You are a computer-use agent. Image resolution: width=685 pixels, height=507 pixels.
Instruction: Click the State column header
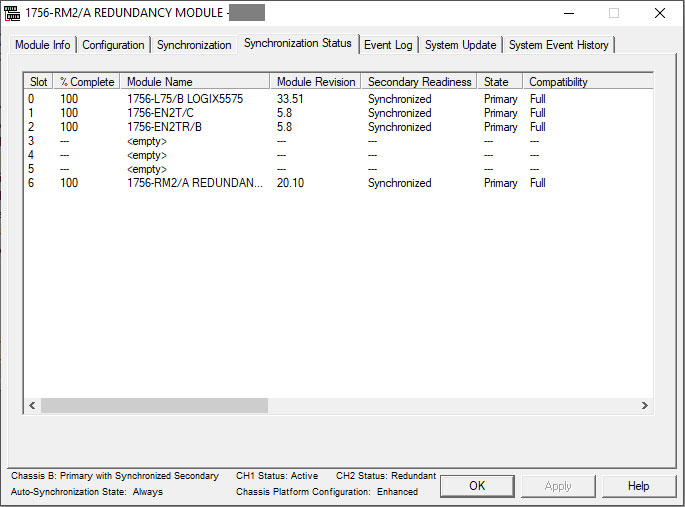point(500,82)
